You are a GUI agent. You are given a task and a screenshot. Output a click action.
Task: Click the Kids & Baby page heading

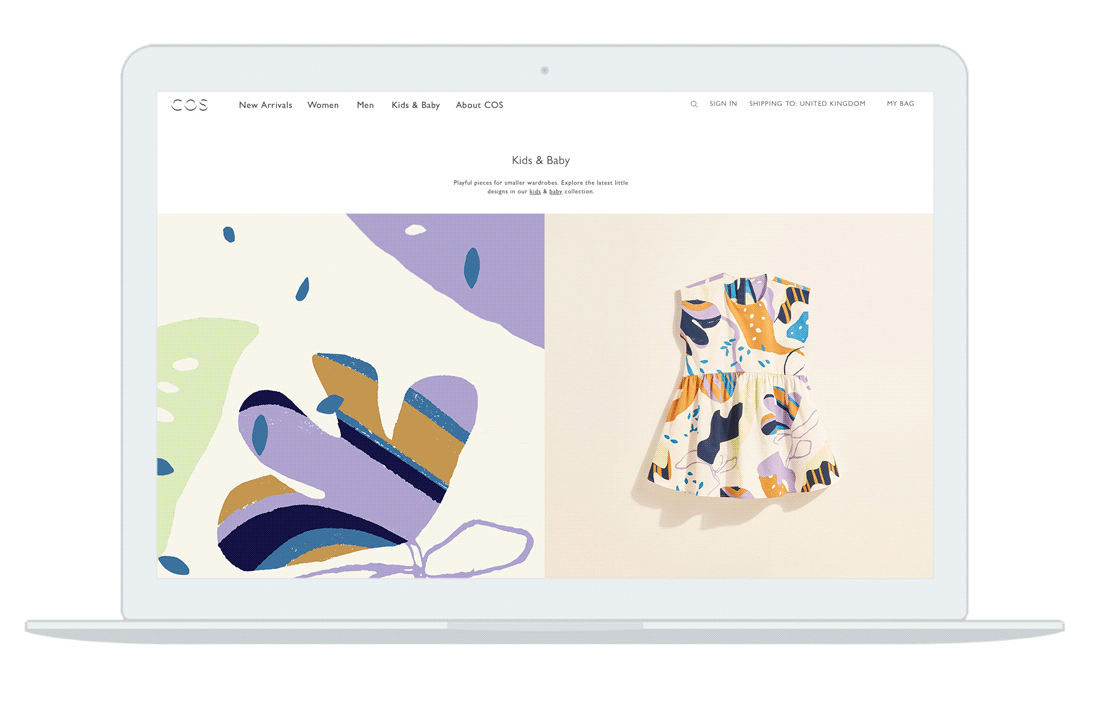click(540, 160)
